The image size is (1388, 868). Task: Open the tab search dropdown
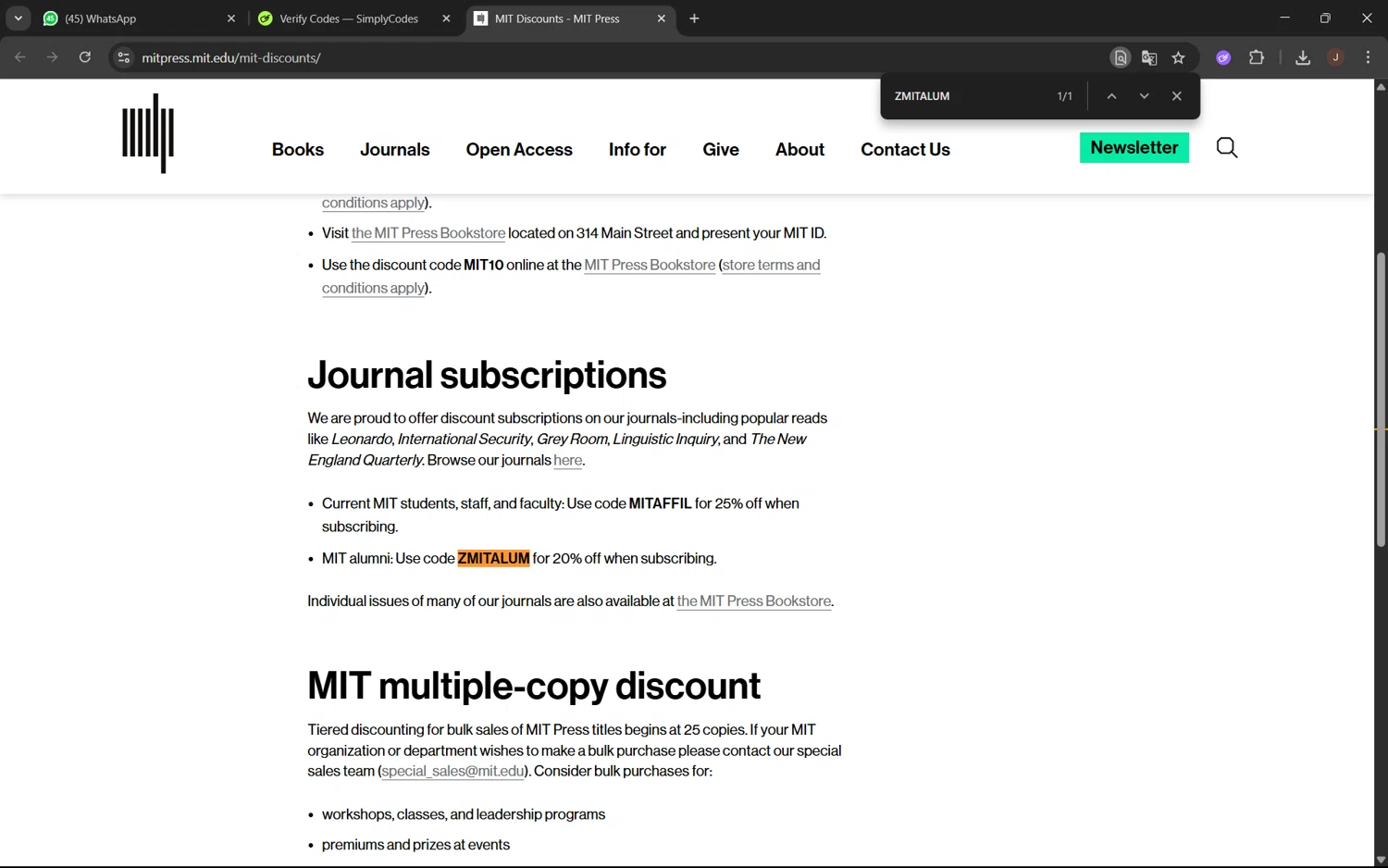18,19
